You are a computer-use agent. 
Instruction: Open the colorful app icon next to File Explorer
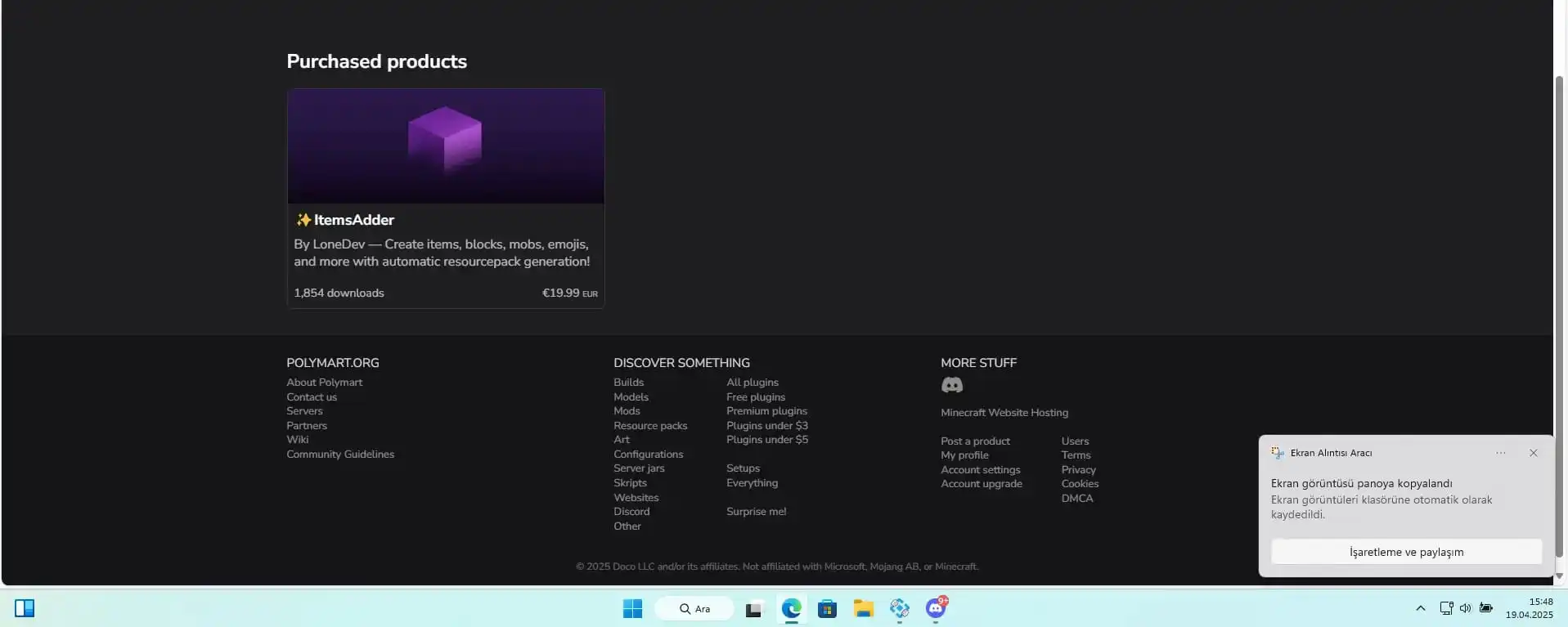coord(899,608)
